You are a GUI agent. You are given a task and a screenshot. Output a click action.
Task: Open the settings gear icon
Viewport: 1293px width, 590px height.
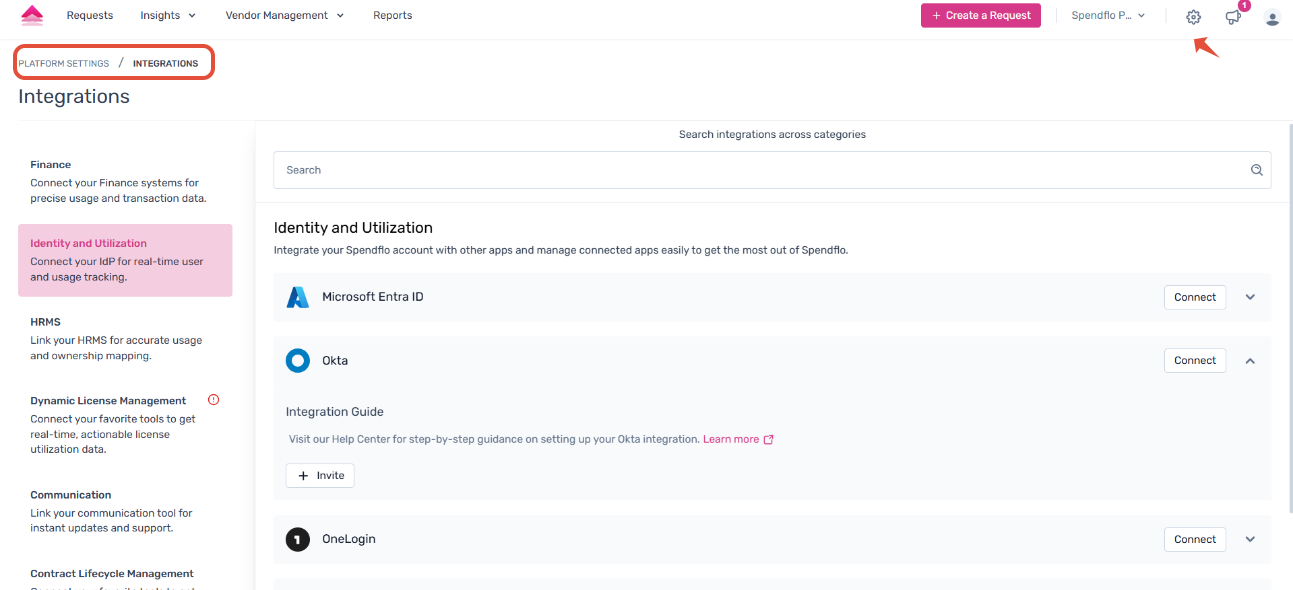[x=1193, y=17]
